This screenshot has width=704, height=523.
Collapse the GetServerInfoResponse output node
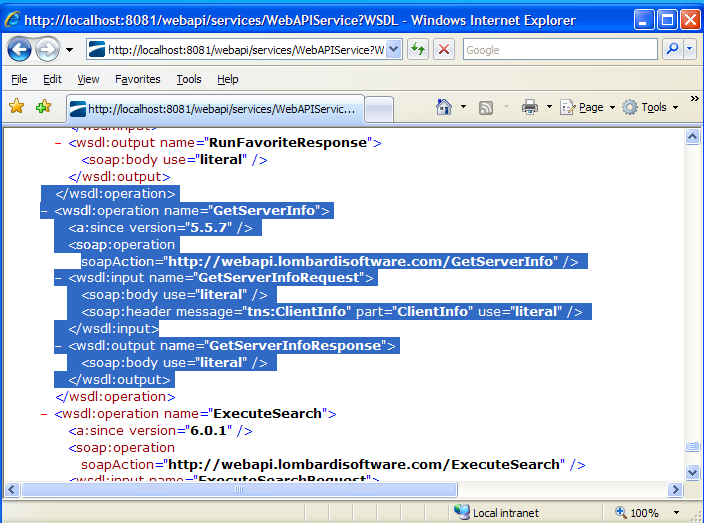point(58,346)
